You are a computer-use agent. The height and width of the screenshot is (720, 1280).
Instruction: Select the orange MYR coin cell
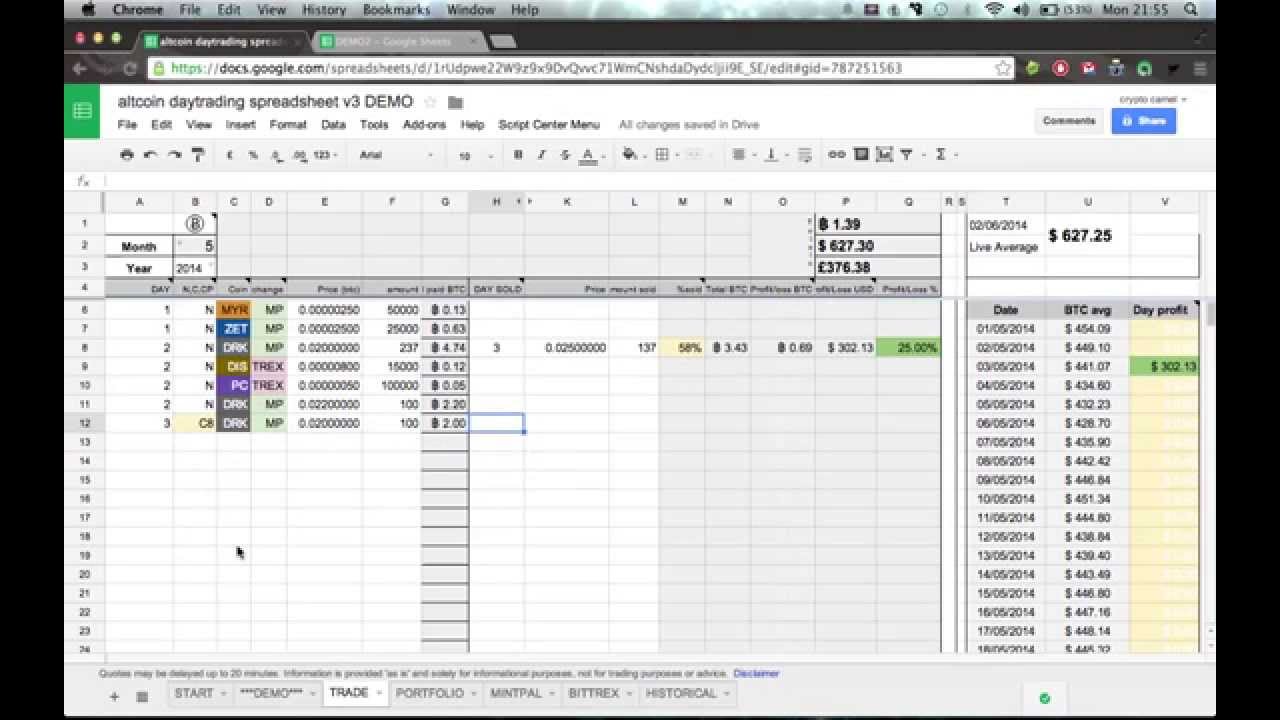pyautogui.click(x=234, y=310)
